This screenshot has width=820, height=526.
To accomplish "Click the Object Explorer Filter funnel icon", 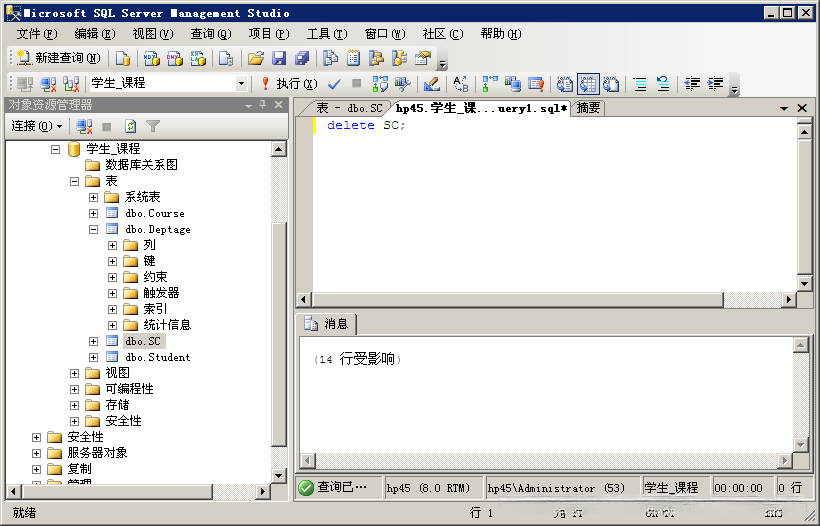I will pyautogui.click(x=153, y=126).
